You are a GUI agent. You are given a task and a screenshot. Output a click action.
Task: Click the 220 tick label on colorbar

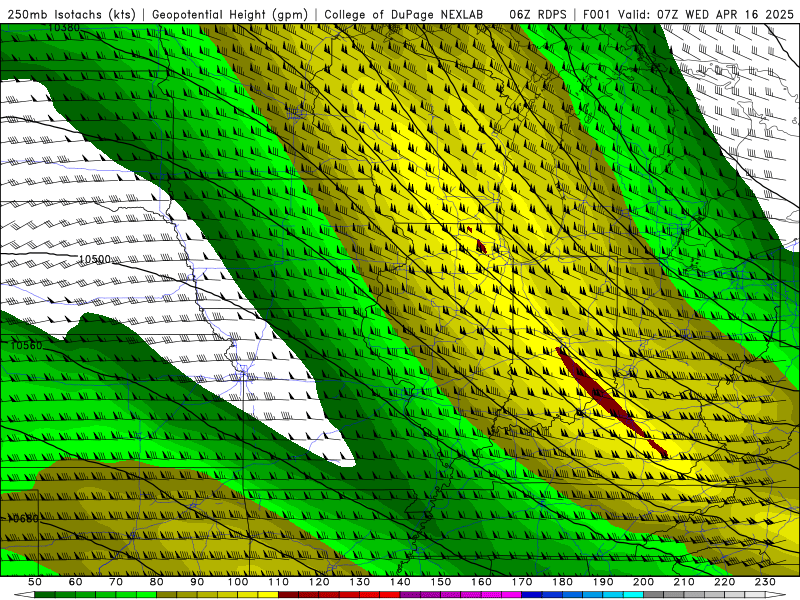coord(725,582)
